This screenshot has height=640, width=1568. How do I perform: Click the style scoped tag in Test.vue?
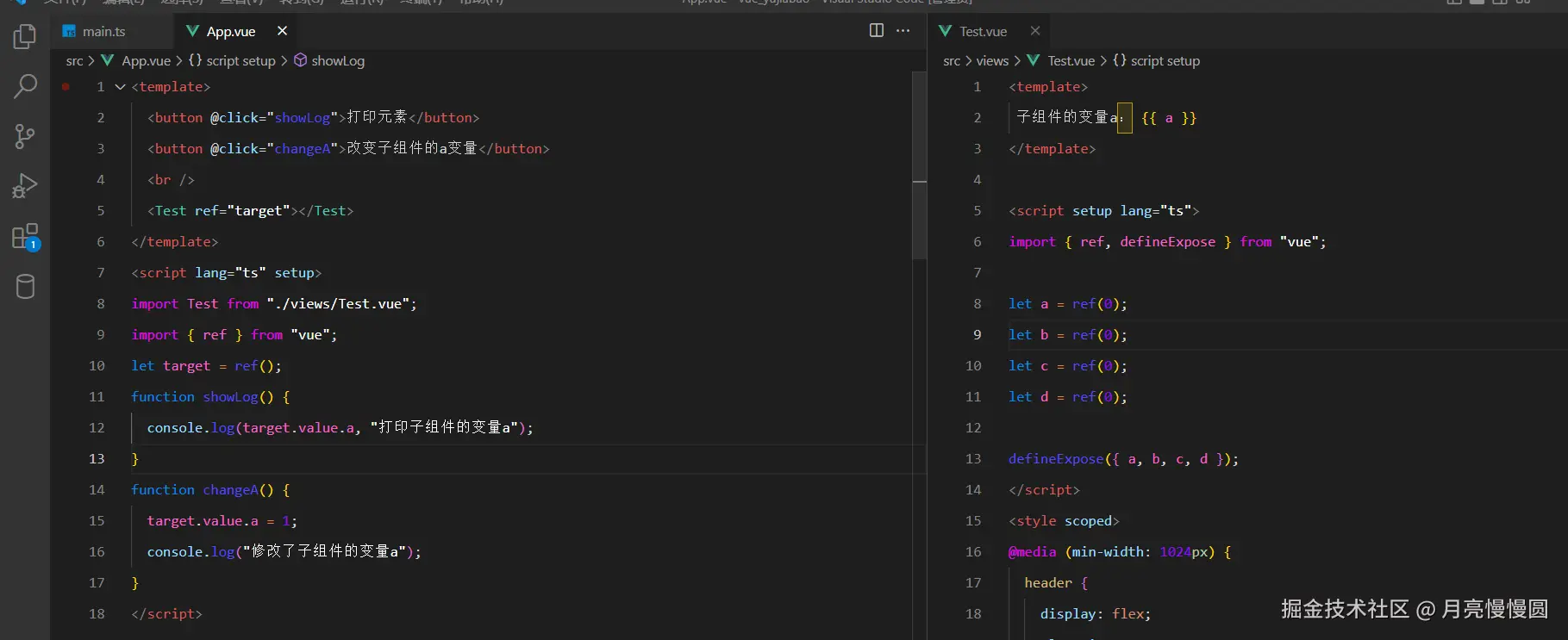pos(1064,521)
